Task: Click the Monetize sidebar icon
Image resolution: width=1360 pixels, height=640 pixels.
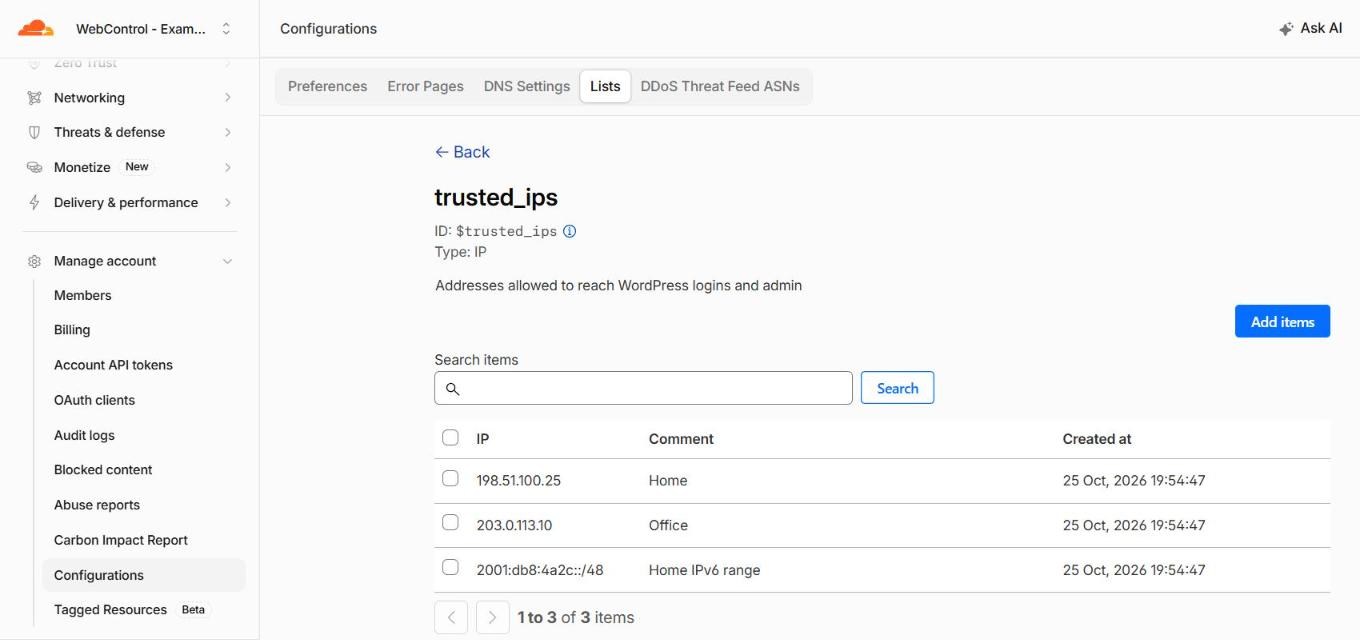Action: point(34,167)
